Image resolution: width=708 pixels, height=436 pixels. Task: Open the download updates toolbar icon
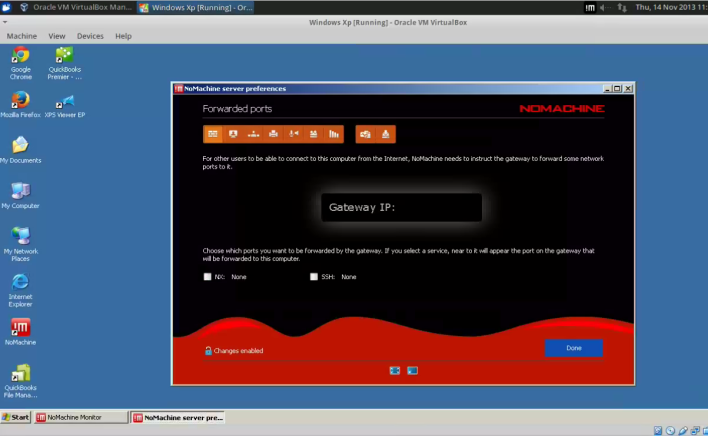pos(386,134)
